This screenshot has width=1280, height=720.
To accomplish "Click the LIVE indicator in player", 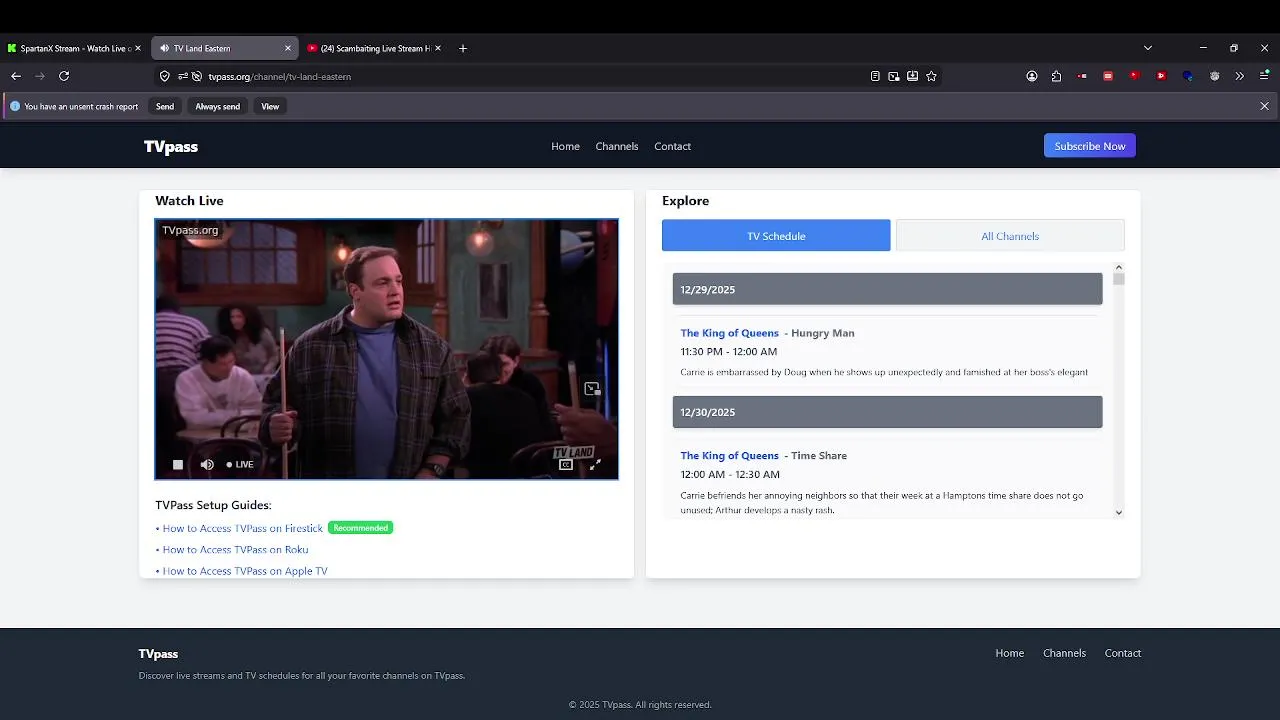I will click(x=240, y=465).
